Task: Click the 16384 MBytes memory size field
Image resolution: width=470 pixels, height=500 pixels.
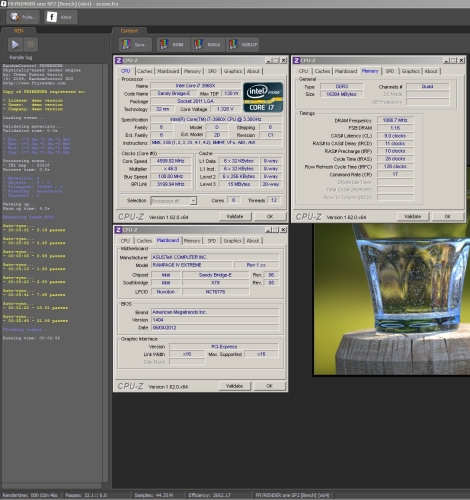Action: [341, 94]
